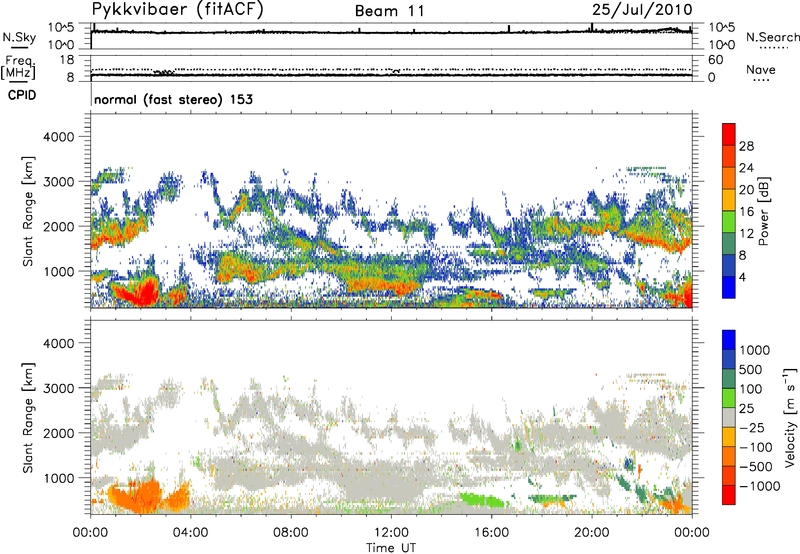
Task: Select the '500' label on the velocity colorbar
Action: [x=751, y=370]
